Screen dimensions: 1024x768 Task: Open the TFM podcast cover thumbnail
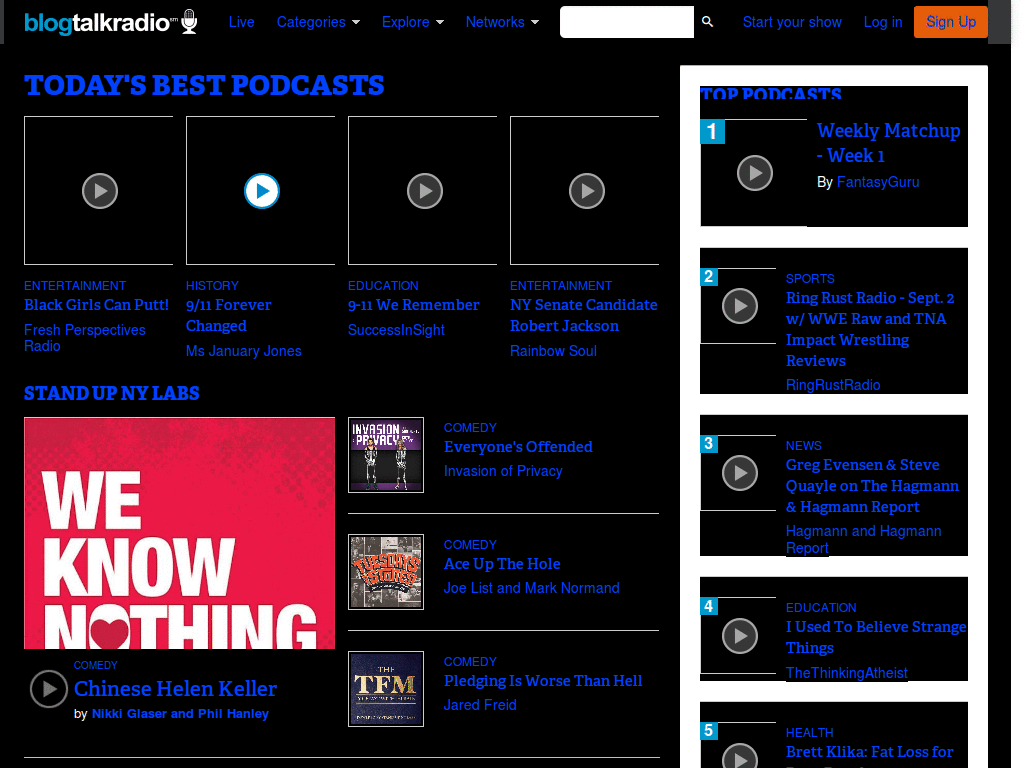386,688
